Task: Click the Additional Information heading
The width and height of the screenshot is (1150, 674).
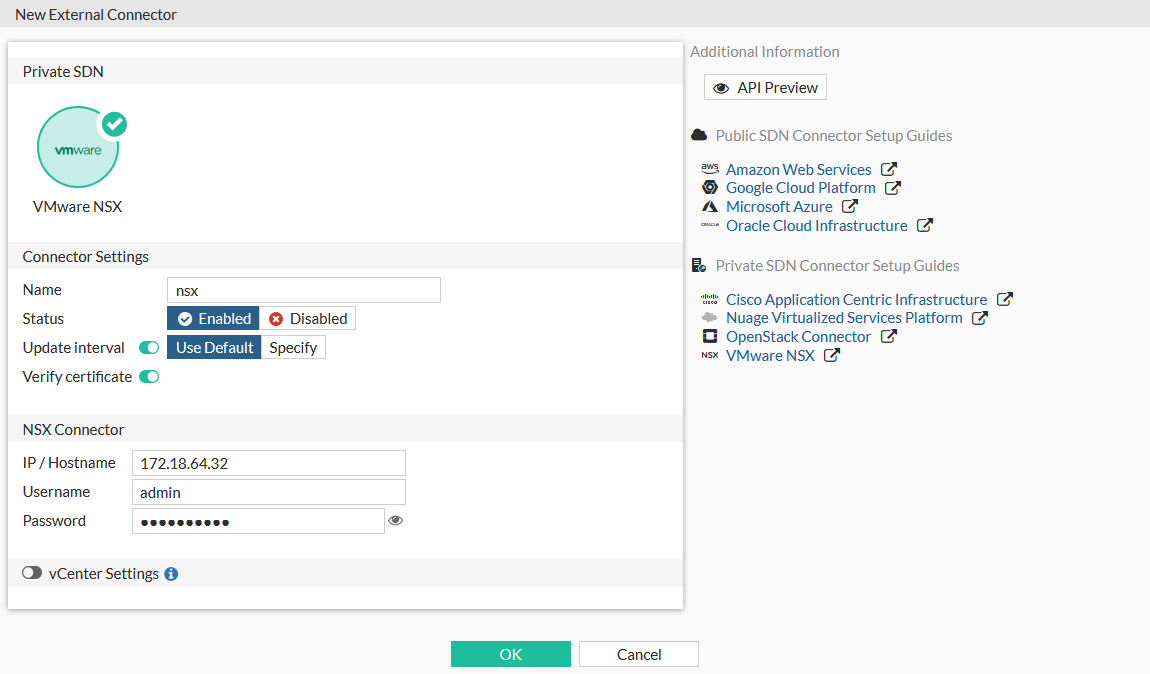Action: pos(764,51)
